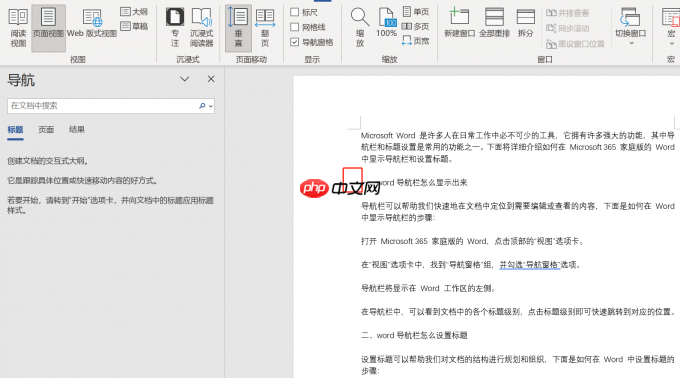Viewport: 680px width, 378px height.
Task: Set zoom to 100%
Action: [386, 23]
